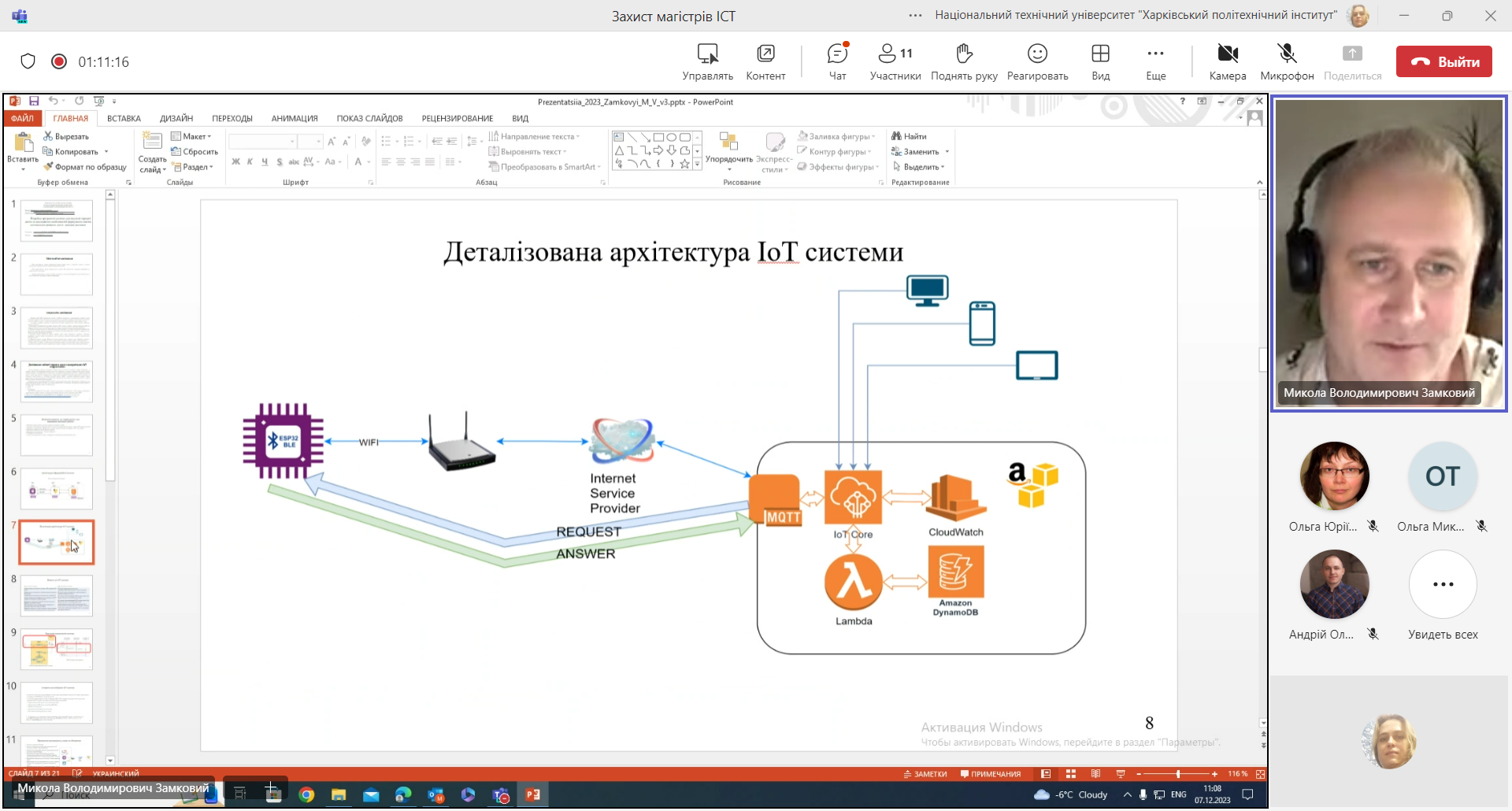Expand the Заменить dropdown arrow
This screenshot has width=1512, height=811.
[947, 152]
